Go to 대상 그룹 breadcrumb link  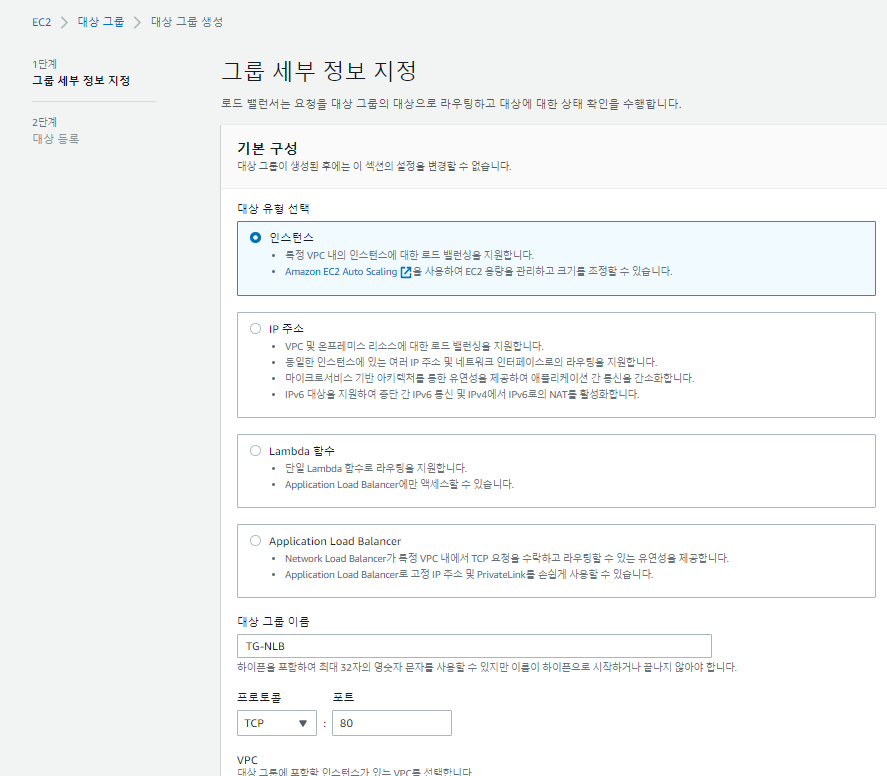point(101,22)
